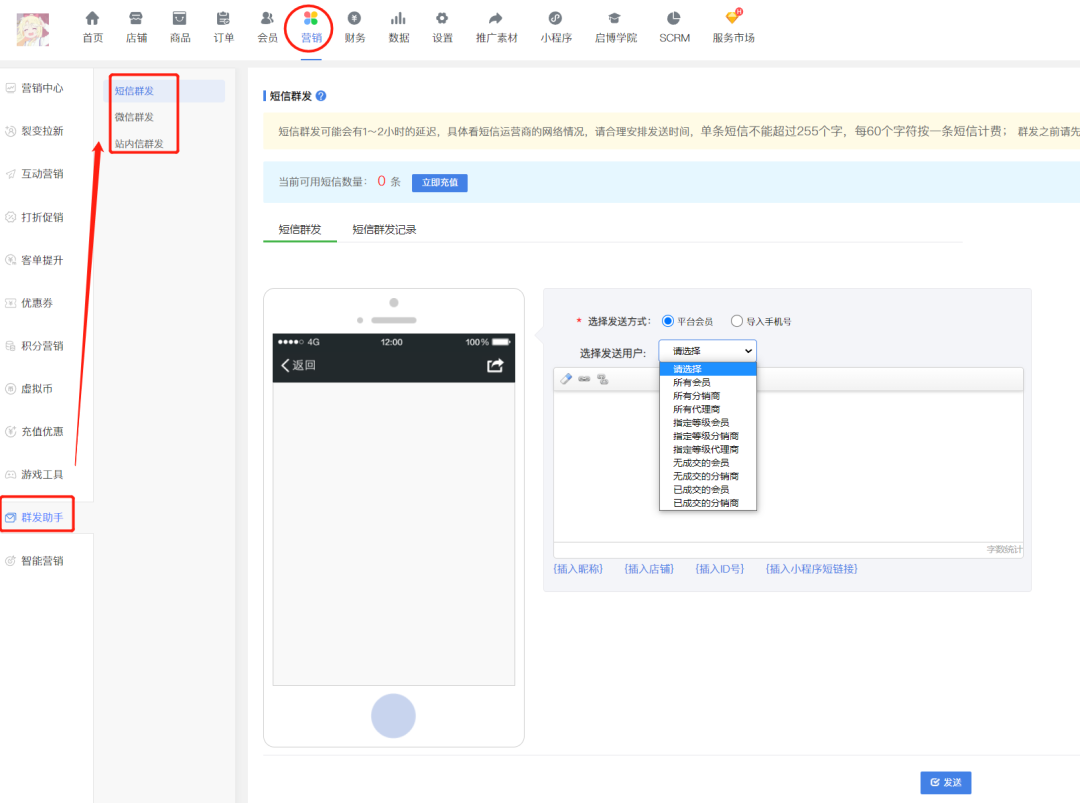The width and height of the screenshot is (1080, 803).
Task: Click the insert link icon in editor toolbar
Action: [583, 379]
